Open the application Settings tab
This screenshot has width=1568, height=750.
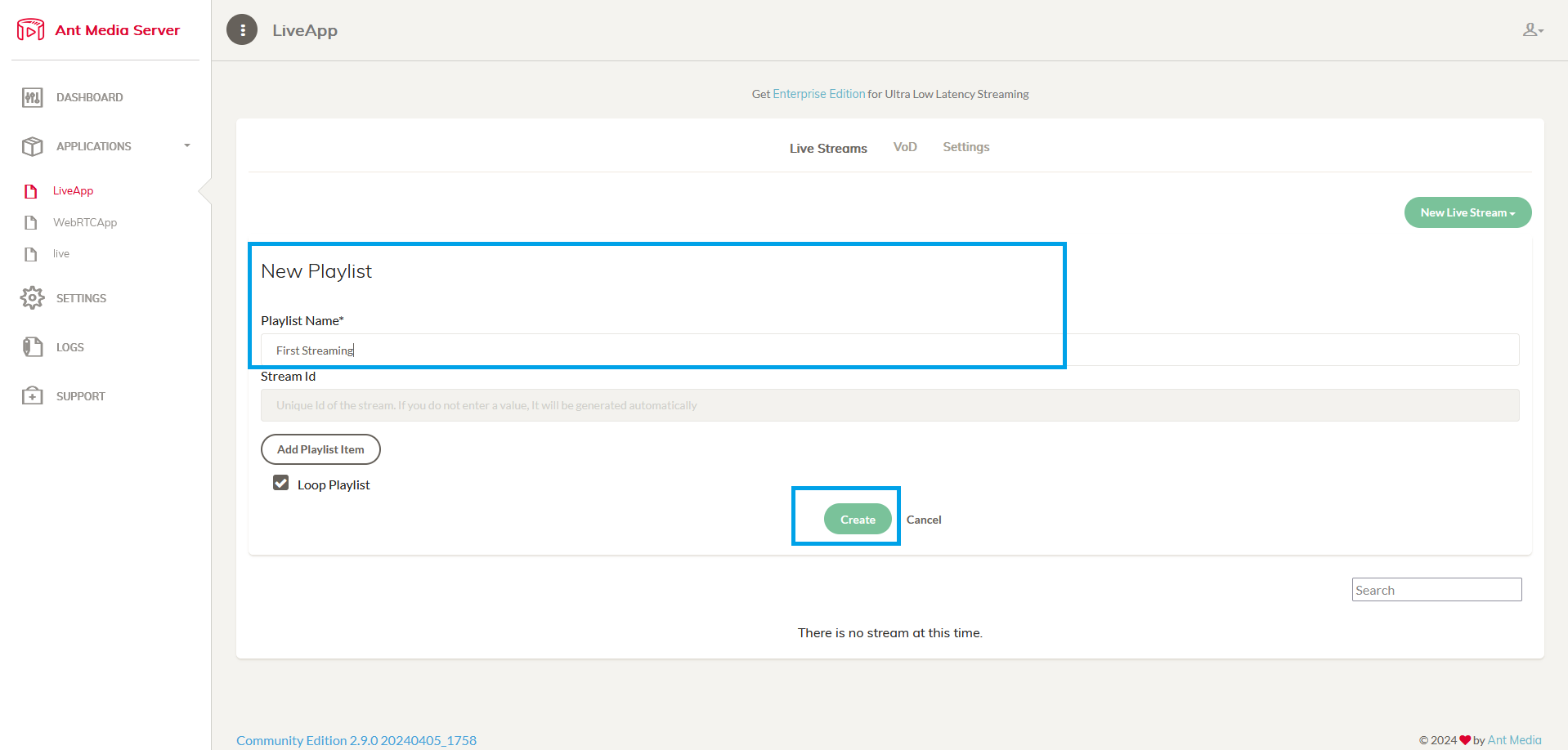pyautogui.click(x=966, y=147)
